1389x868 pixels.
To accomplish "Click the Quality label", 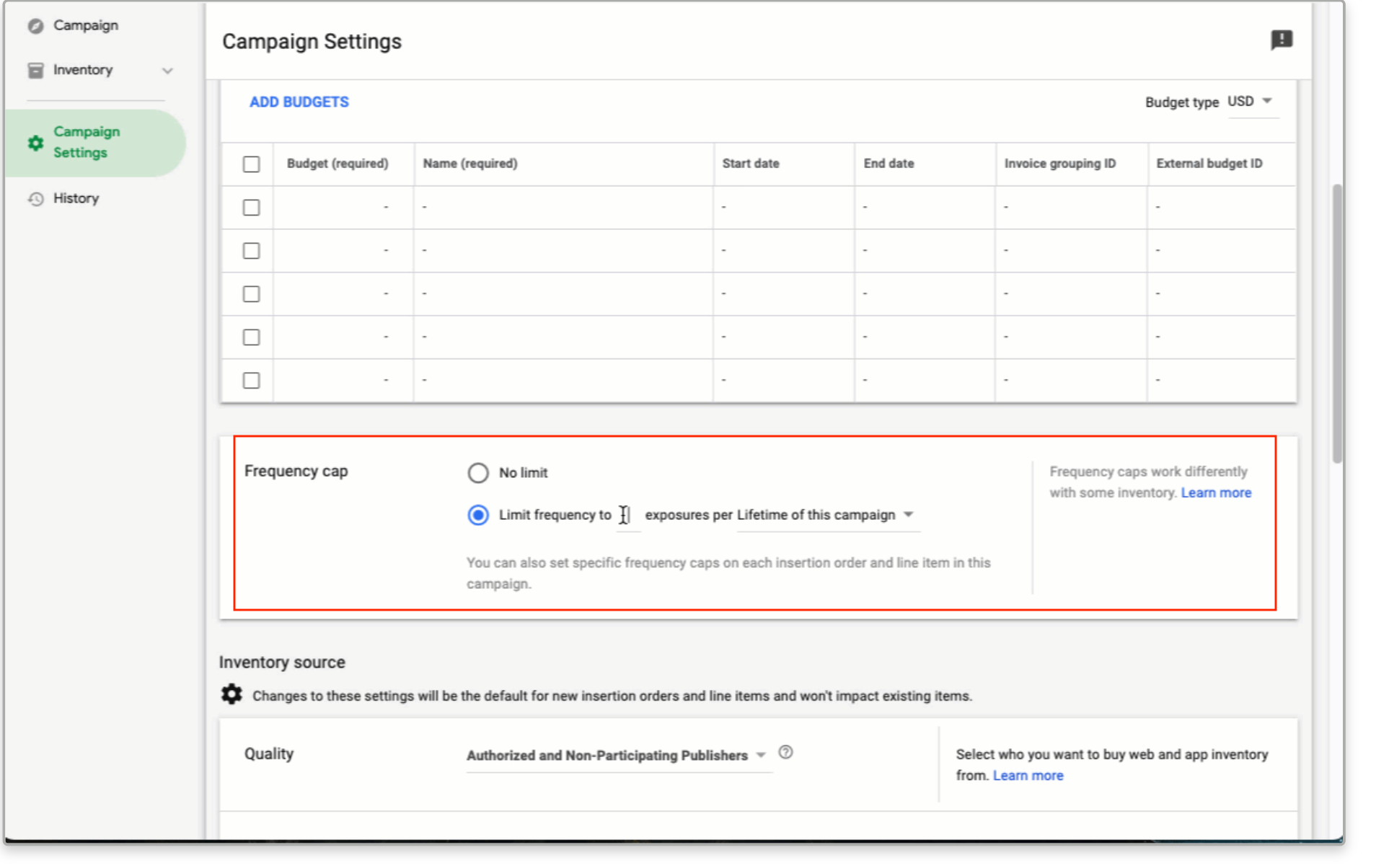I will pyautogui.click(x=268, y=754).
